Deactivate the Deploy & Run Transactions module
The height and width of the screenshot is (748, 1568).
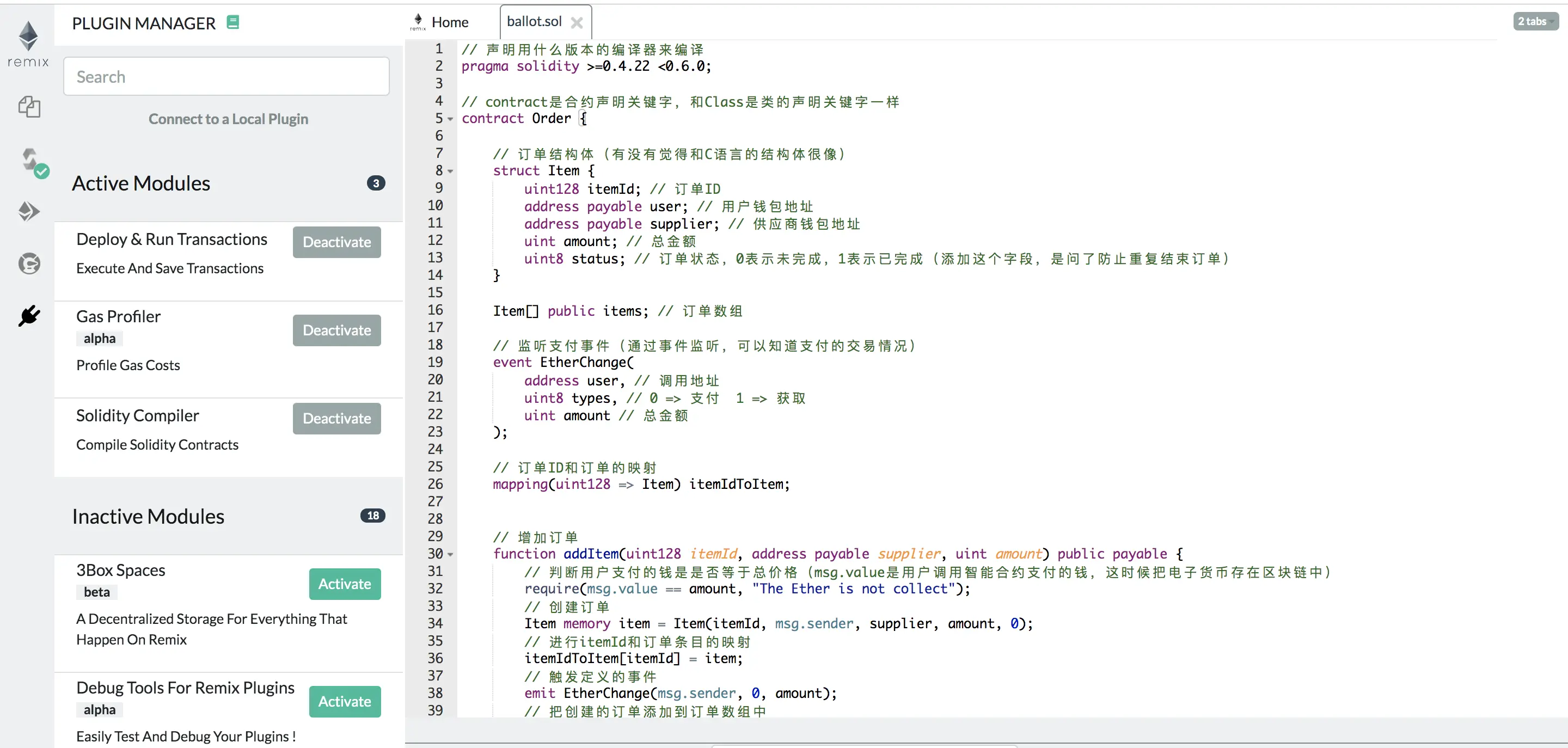(336, 242)
